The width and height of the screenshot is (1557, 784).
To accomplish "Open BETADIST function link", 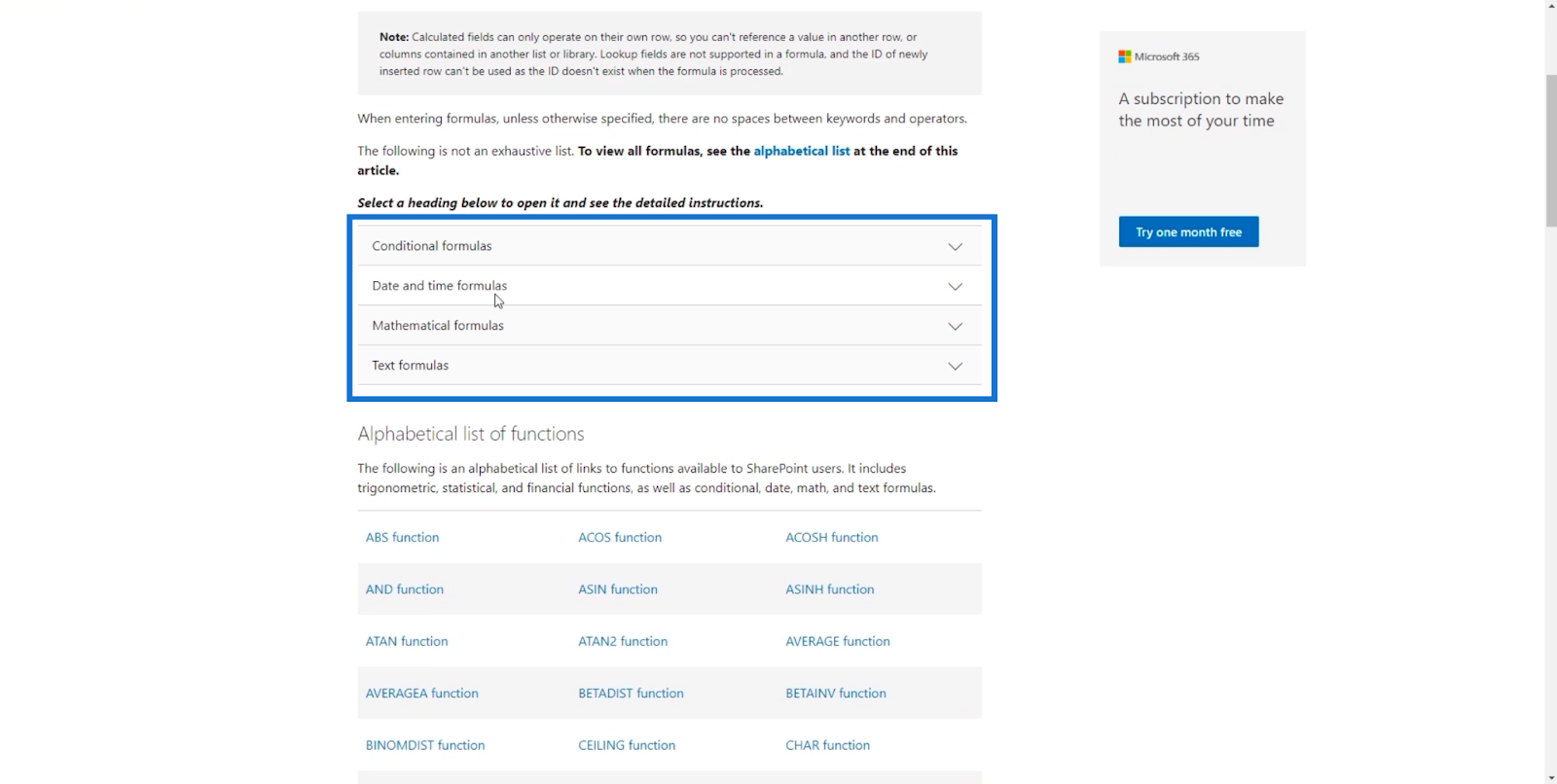I will (631, 694).
